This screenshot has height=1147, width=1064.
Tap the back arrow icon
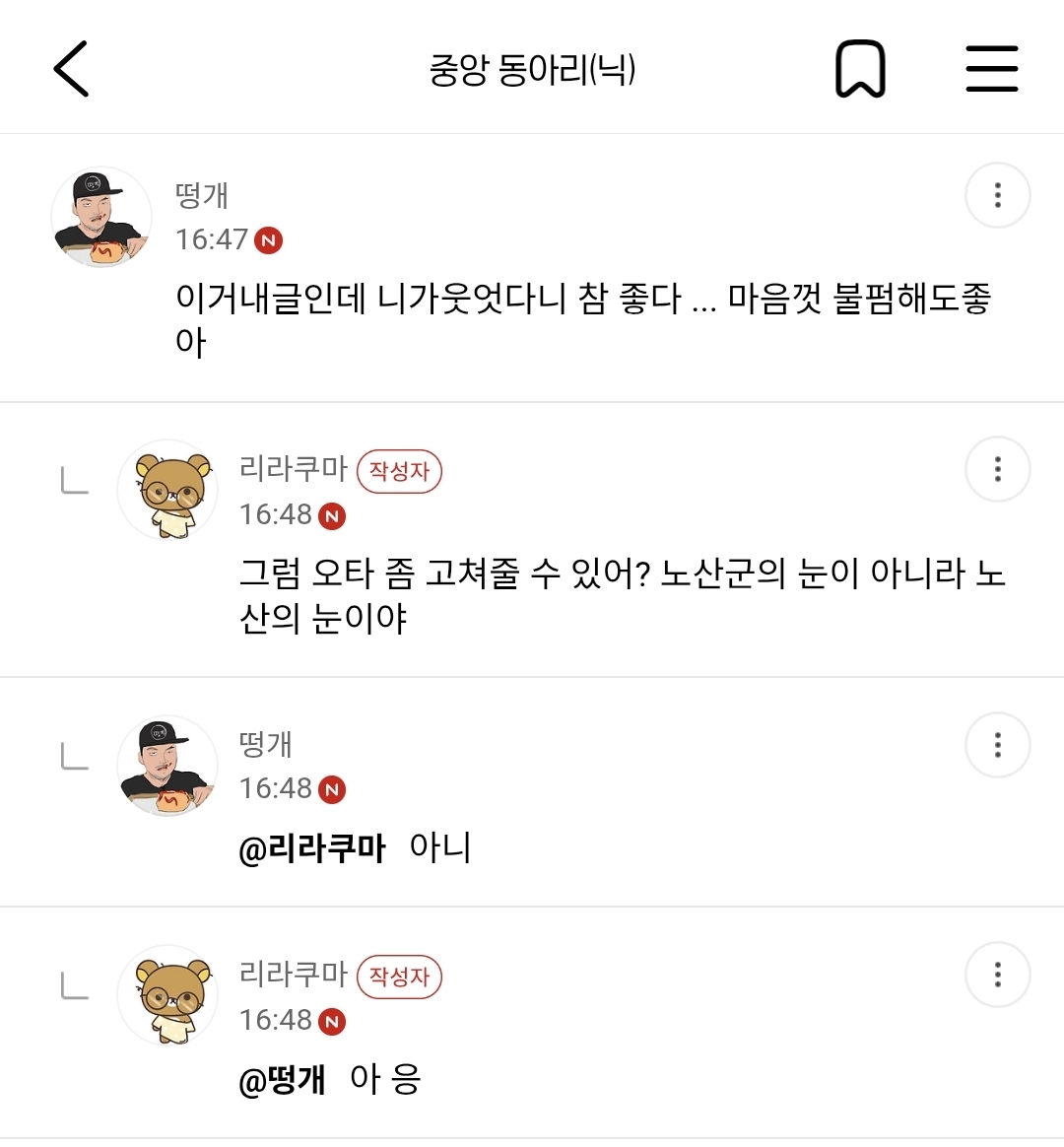(71, 69)
